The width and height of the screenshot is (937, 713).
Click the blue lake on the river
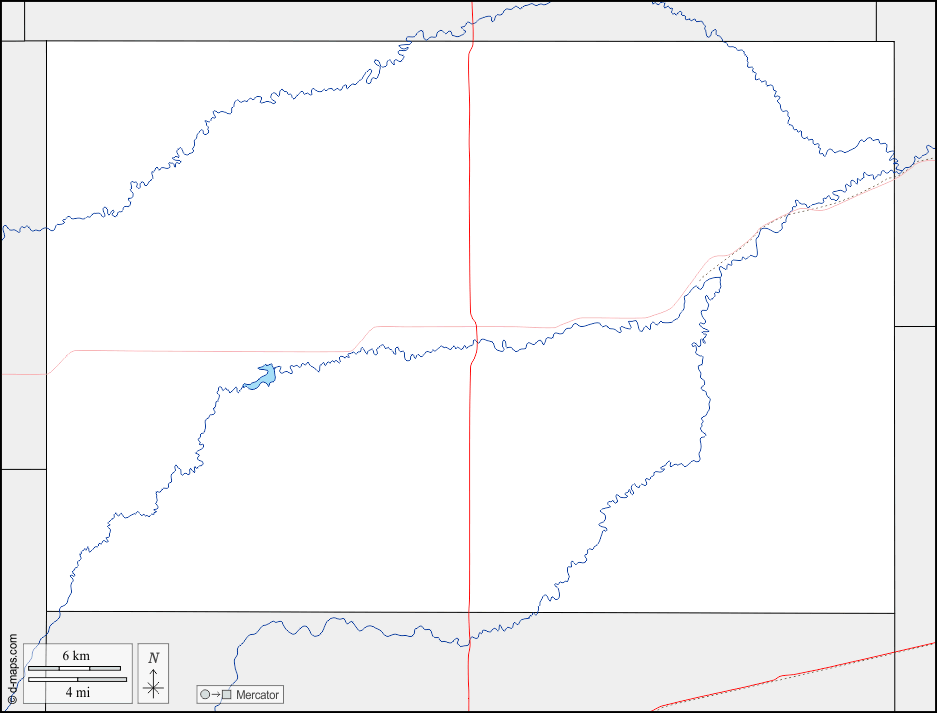point(264,377)
